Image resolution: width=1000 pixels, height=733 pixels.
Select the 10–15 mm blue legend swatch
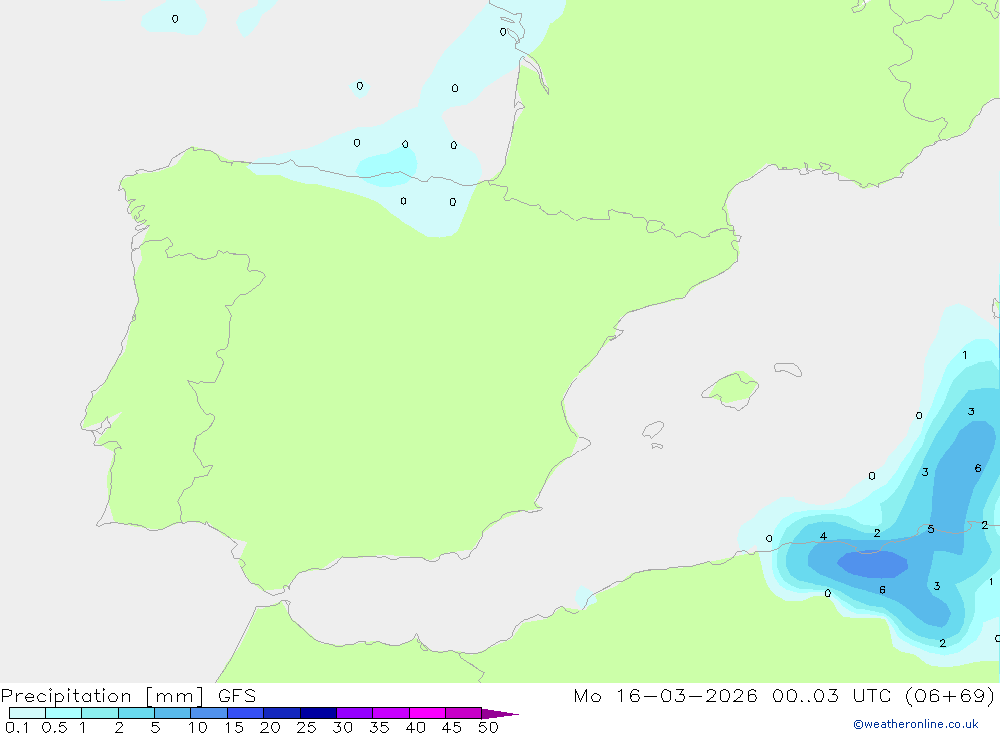(x=209, y=713)
